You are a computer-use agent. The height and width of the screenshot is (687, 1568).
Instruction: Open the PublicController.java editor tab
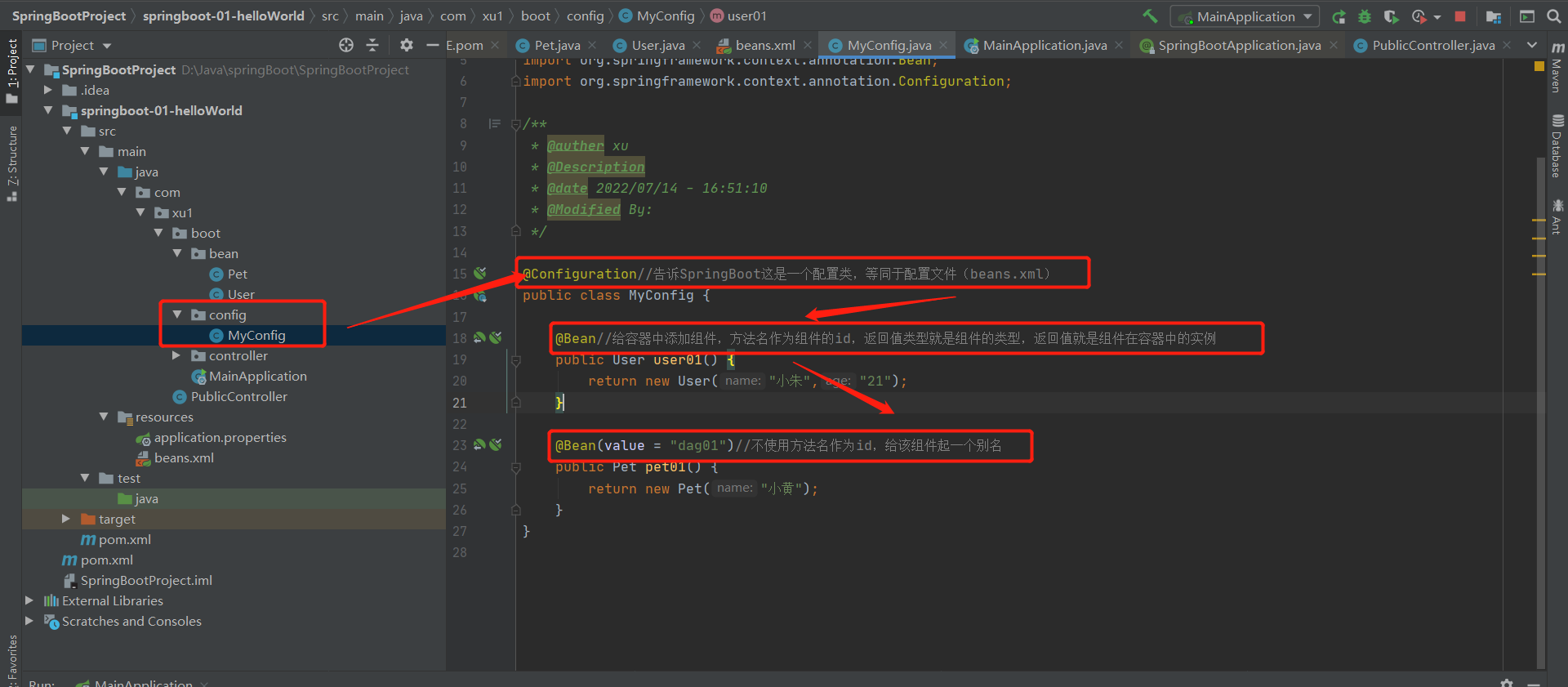pos(1433,46)
